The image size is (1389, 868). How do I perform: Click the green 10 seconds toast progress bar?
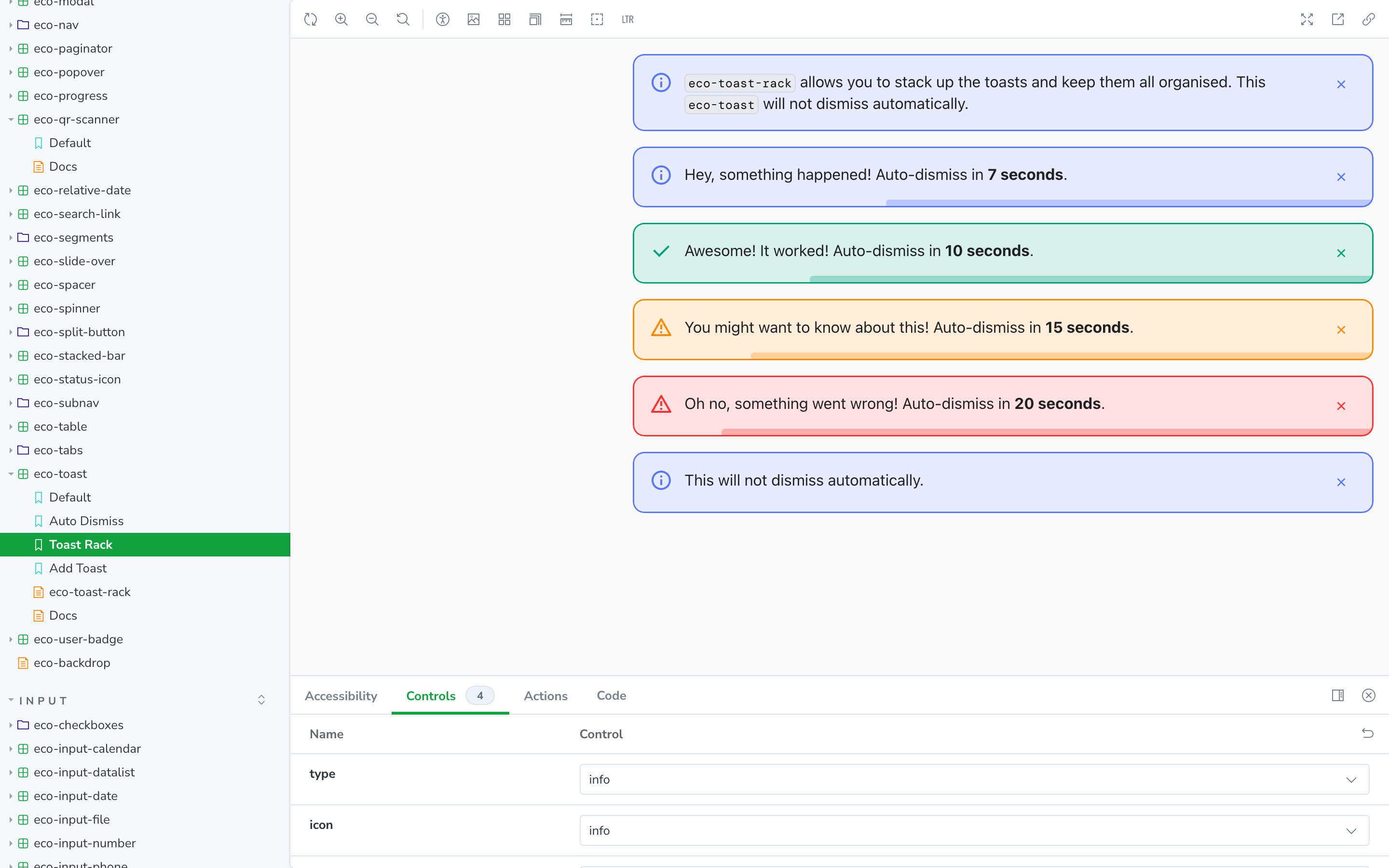coord(1090,279)
